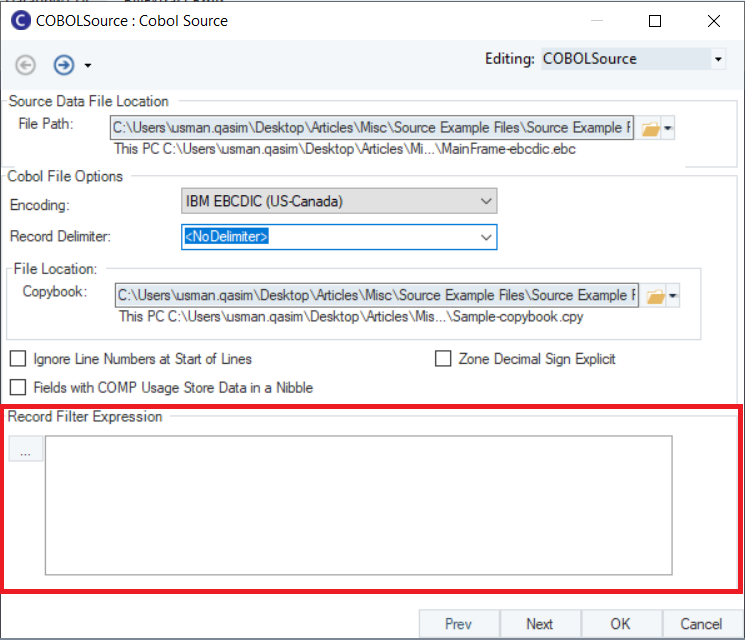Confirm settings with OK button
Image resolution: width=745 pixels, height=640 pixels.
(x=620, y=624)
